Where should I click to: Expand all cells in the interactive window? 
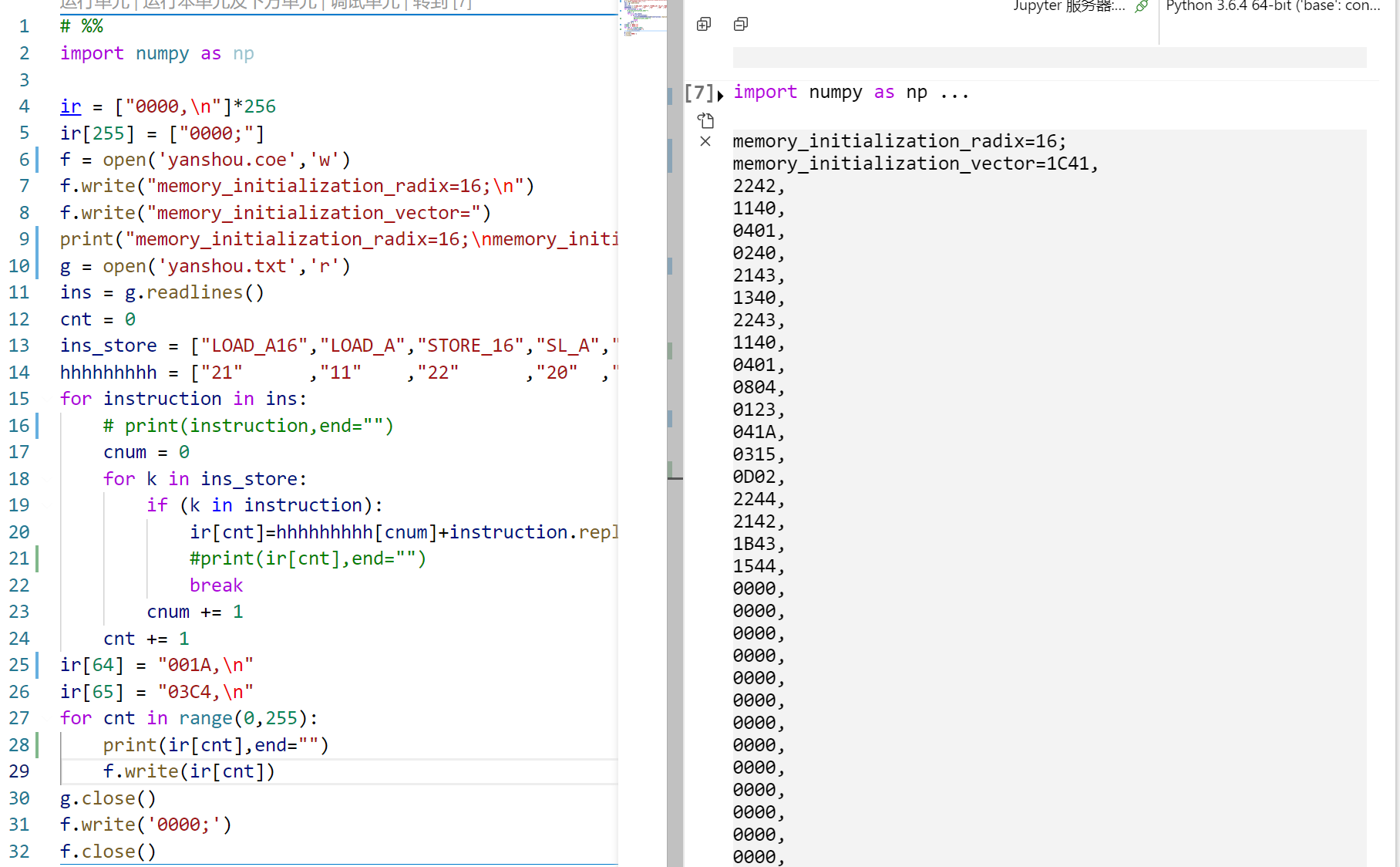click(x=704, y=25)
